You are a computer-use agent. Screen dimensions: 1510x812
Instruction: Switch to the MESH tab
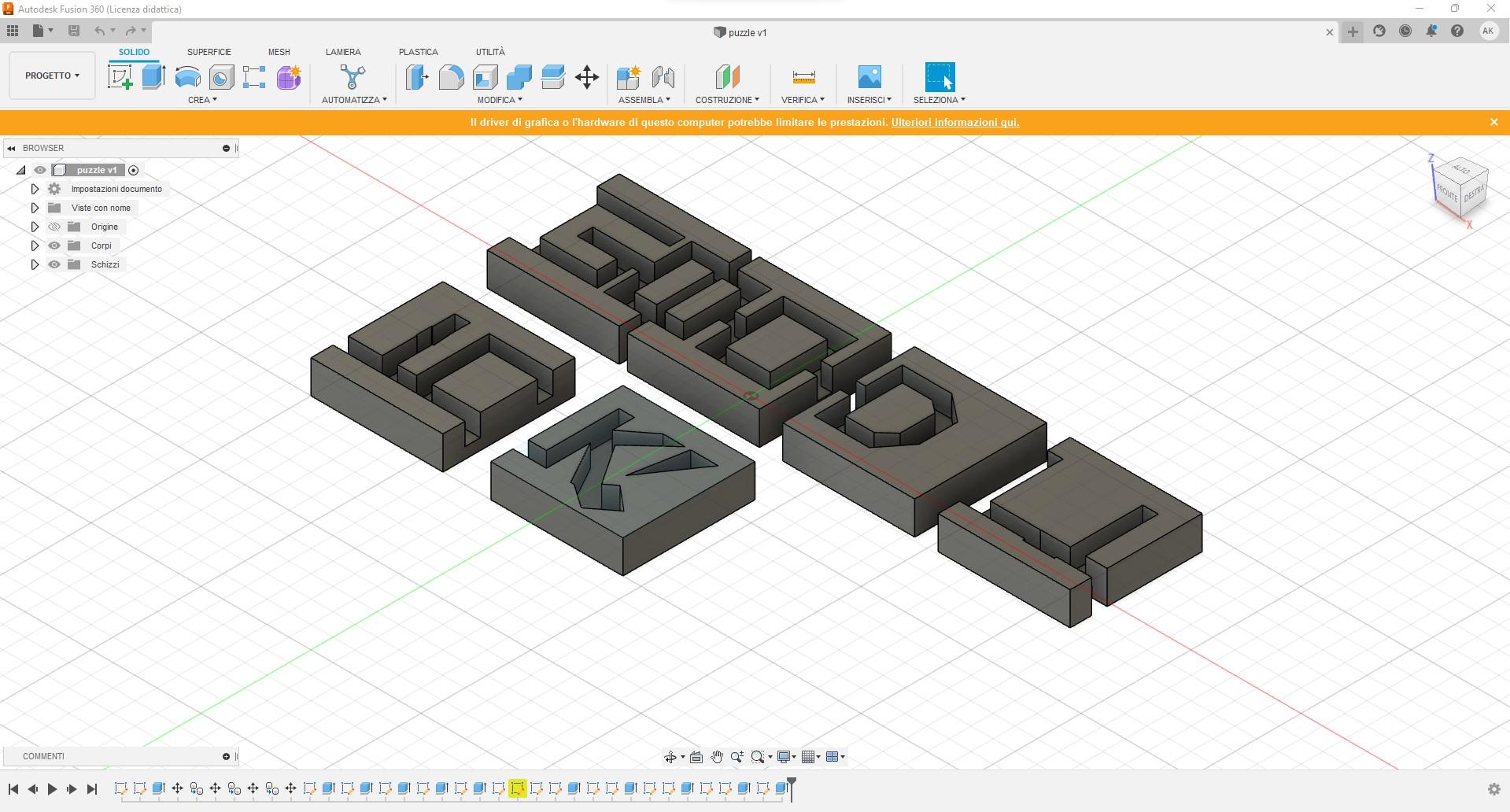tap(279, 52)
